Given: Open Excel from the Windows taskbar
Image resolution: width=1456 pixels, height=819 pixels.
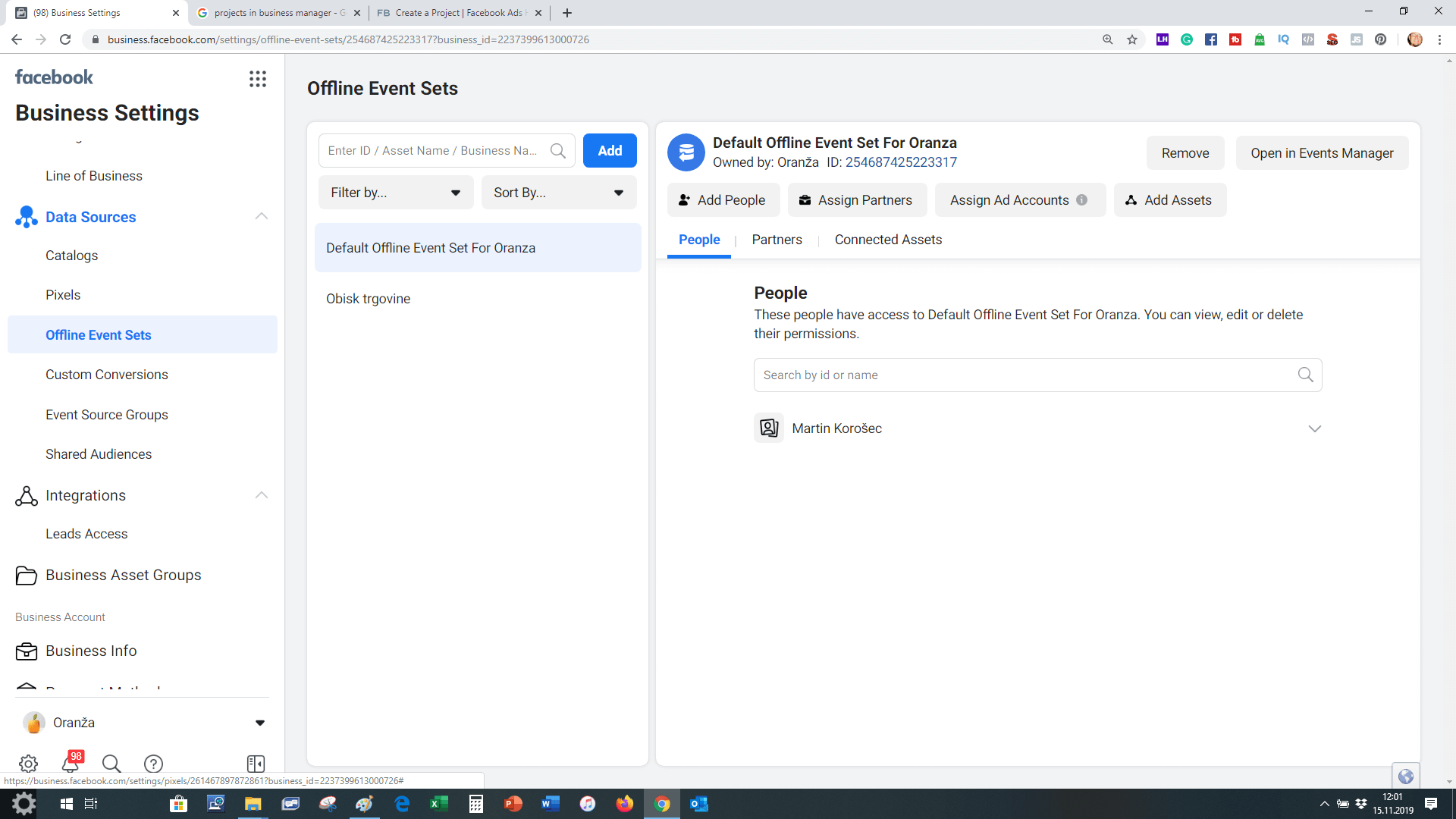Looking at the screenshot, I should pos(439,804).
